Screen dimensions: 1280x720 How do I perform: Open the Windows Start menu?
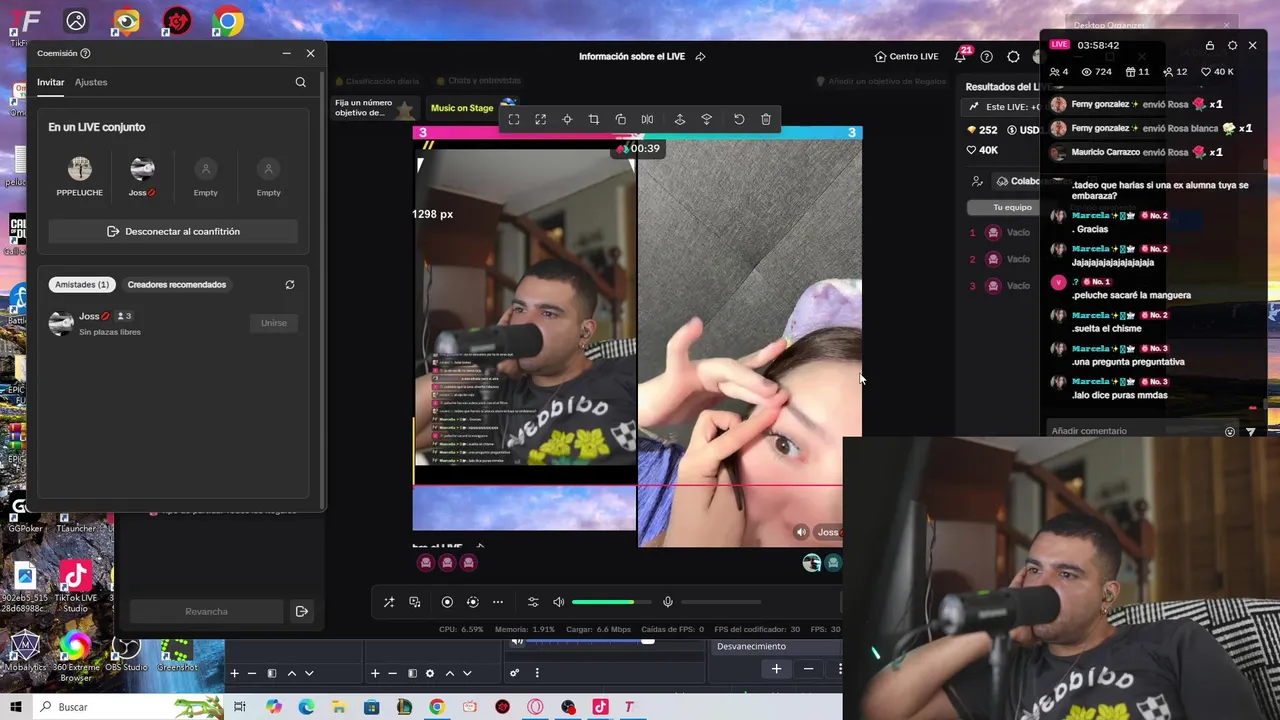tap(16, 707)
